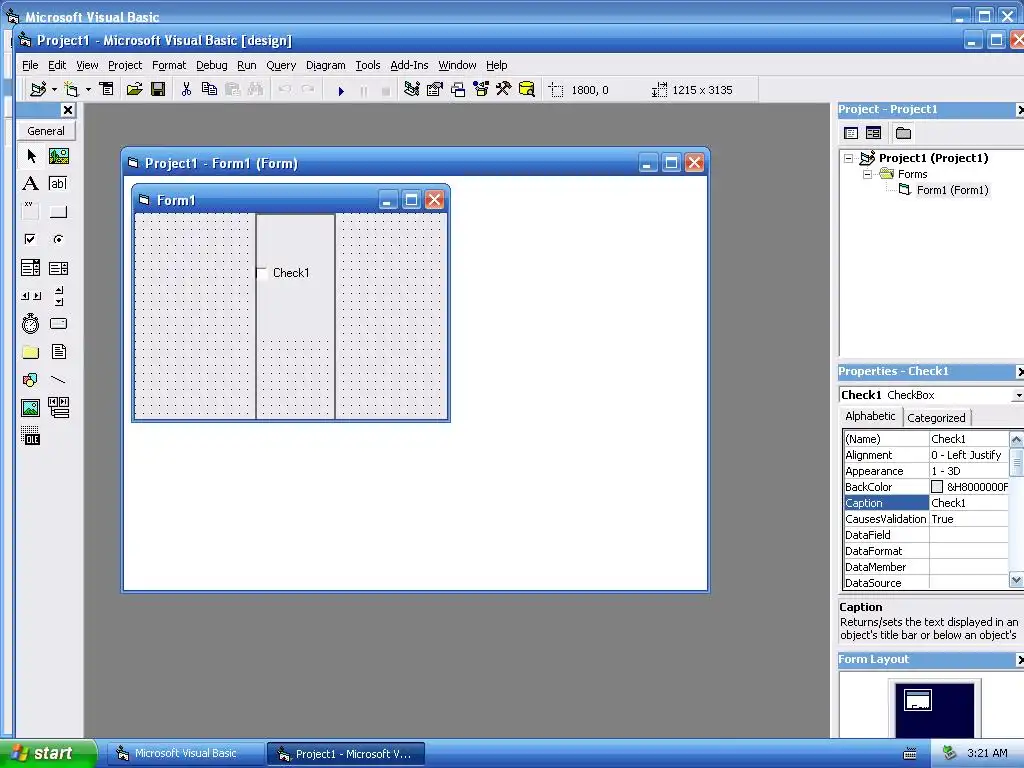Switch to the Categorized tab
The height and width of the screenshot is (768, 1024).
[x=936, y=418]
